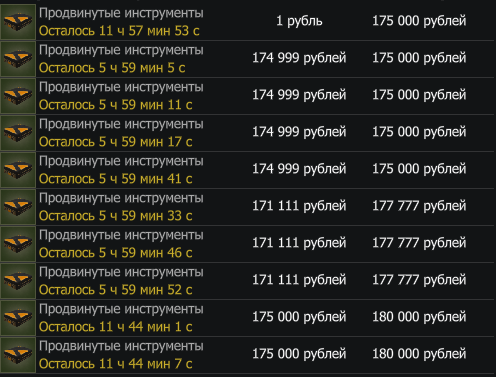496x377 pixels.
Task: Click toolbox icon for 59 мин 41 с lot
Action: (x=18, y=170)
